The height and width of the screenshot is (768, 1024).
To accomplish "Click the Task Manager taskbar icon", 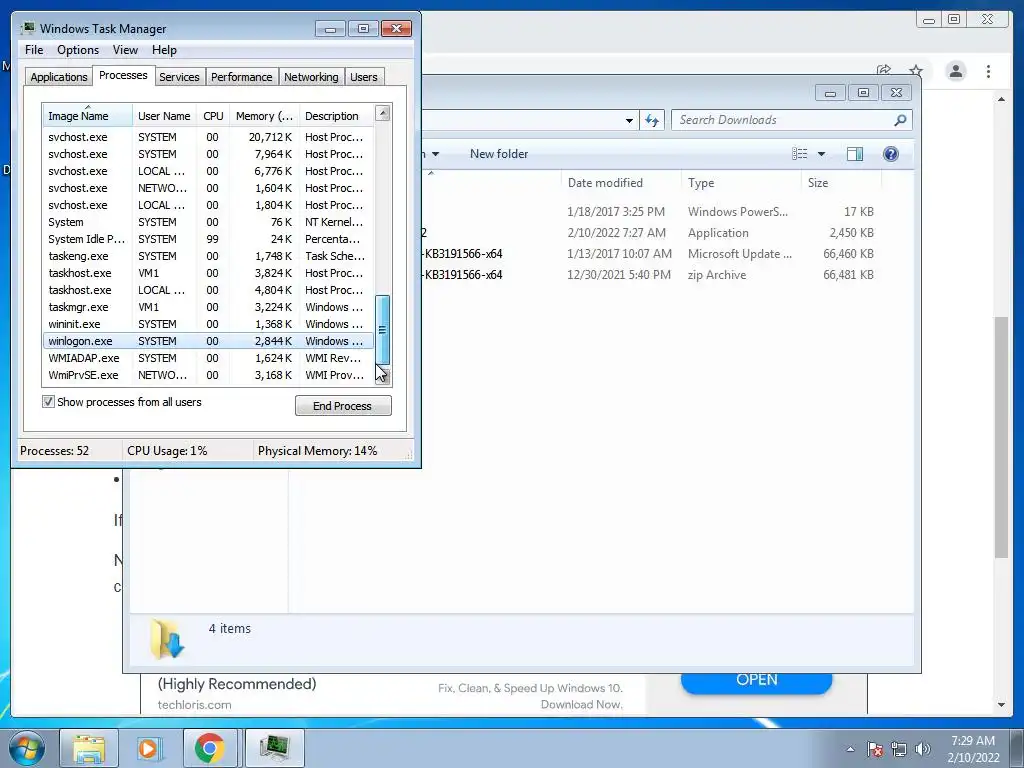I will tap(274, 748).
